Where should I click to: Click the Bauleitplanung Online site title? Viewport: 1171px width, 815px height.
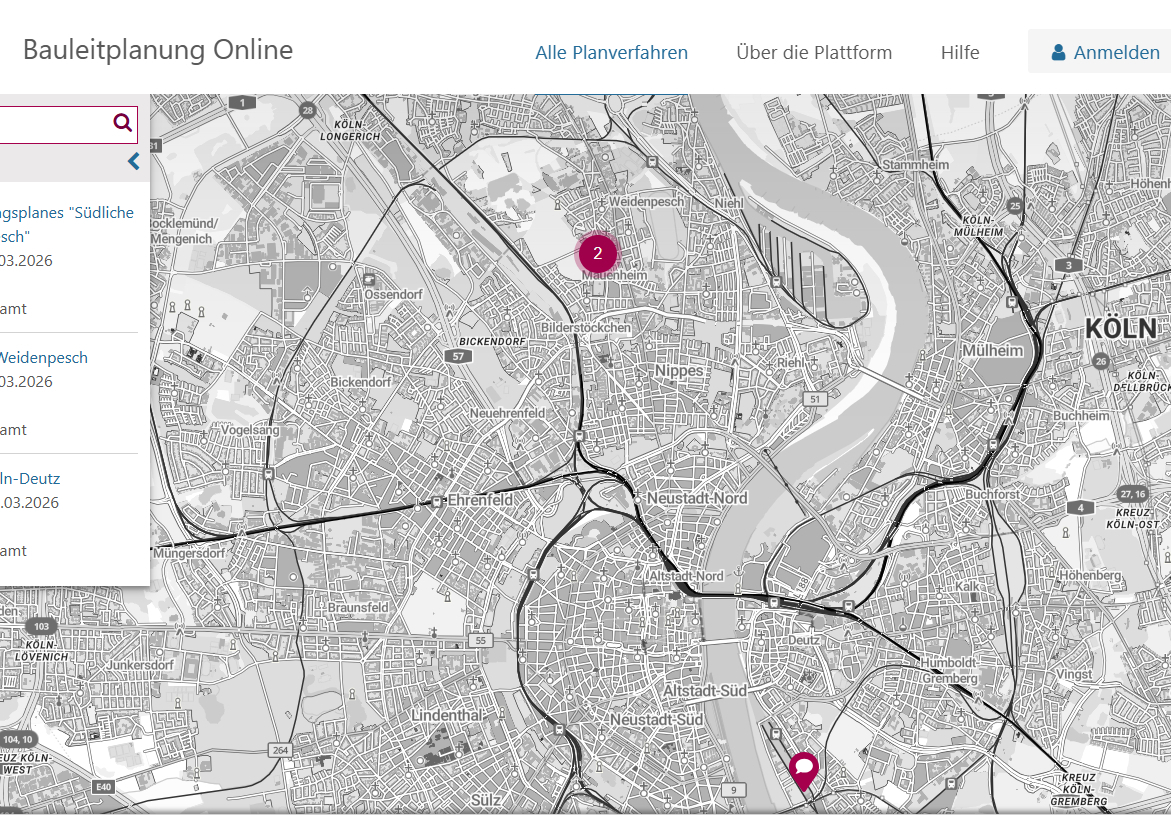click(x=158, y=50)
